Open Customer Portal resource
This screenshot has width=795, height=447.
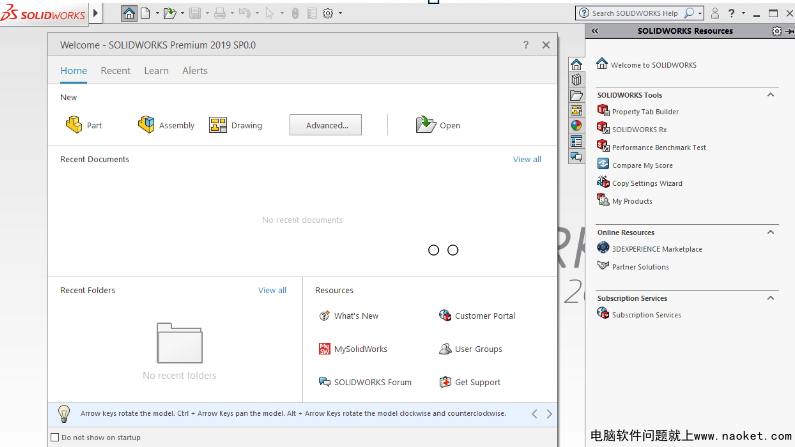tap(477, 316)
